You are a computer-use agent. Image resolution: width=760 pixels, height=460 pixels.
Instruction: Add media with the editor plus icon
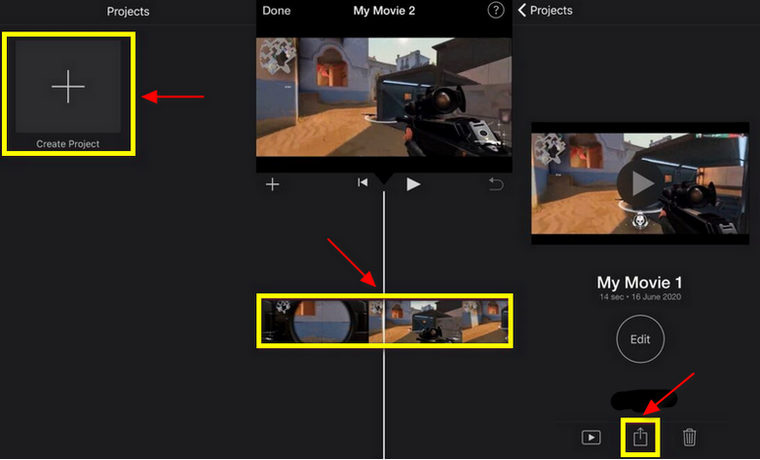tap(272, 184)
